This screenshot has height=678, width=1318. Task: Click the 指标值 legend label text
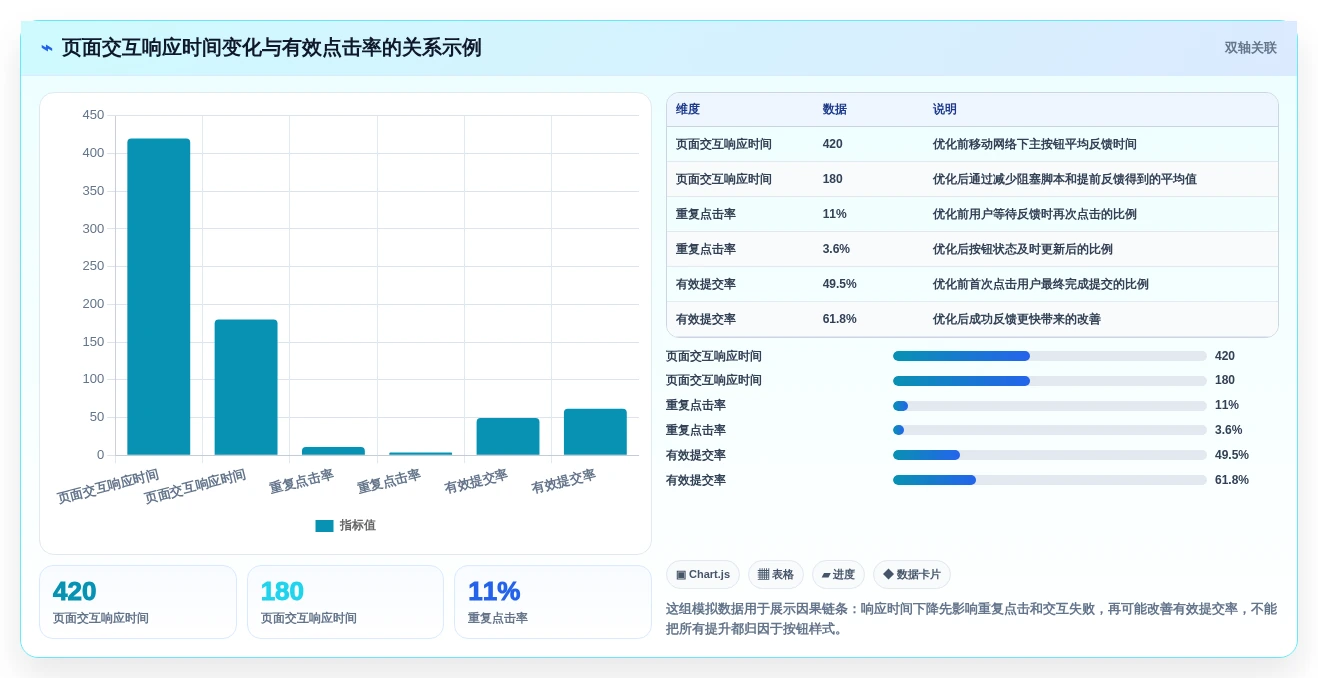coord(358,526)
